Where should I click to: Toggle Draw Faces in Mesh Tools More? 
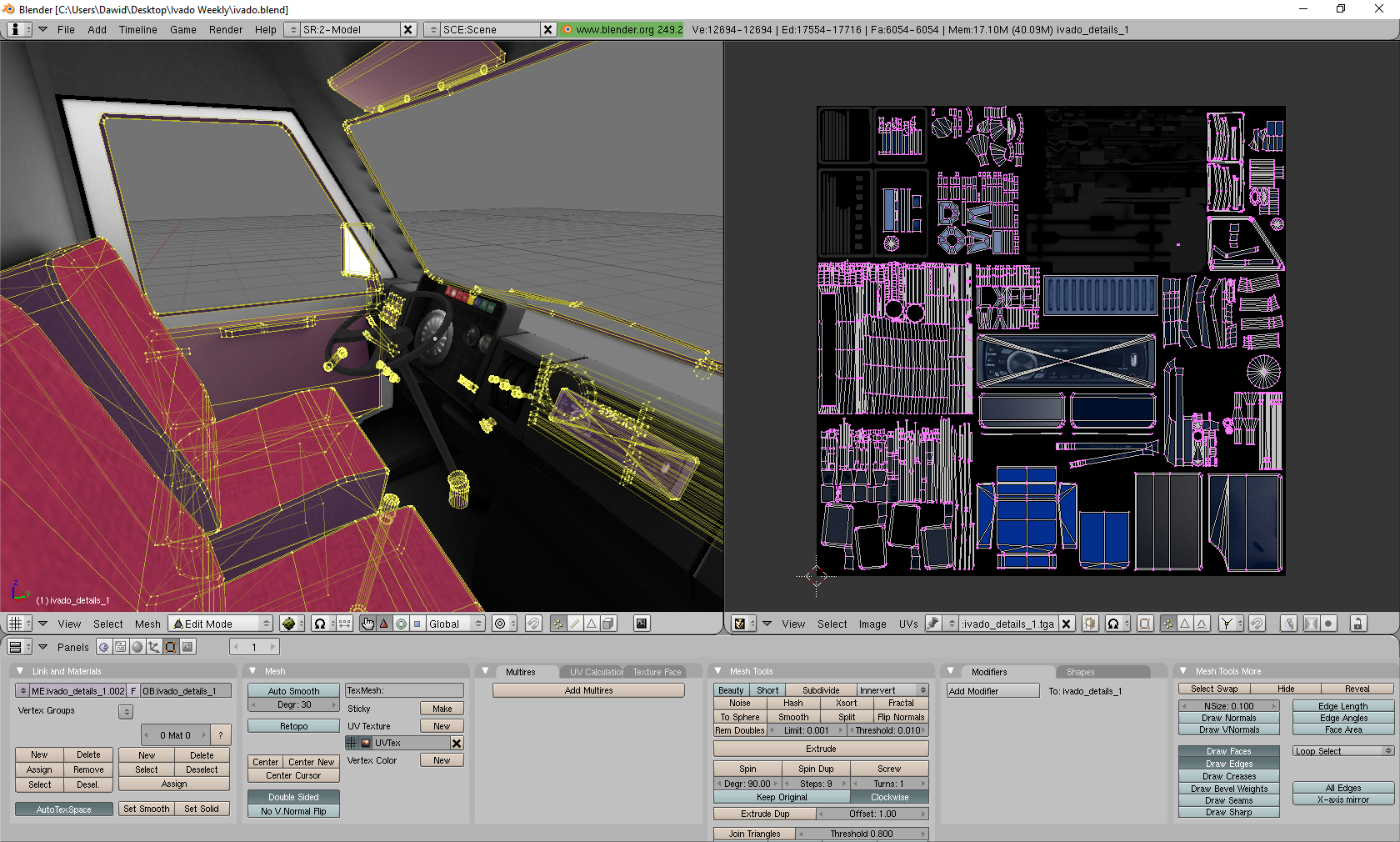[x=1228, y=751]
